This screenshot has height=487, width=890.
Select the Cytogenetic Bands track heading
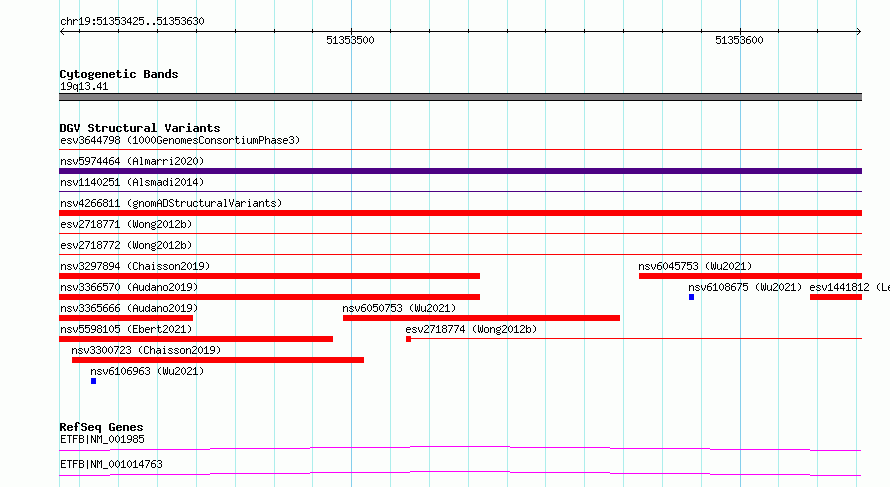[119, 74]
